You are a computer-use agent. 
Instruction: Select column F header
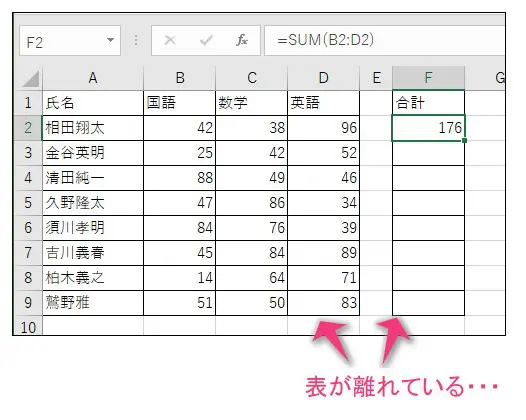pos(428,78)
